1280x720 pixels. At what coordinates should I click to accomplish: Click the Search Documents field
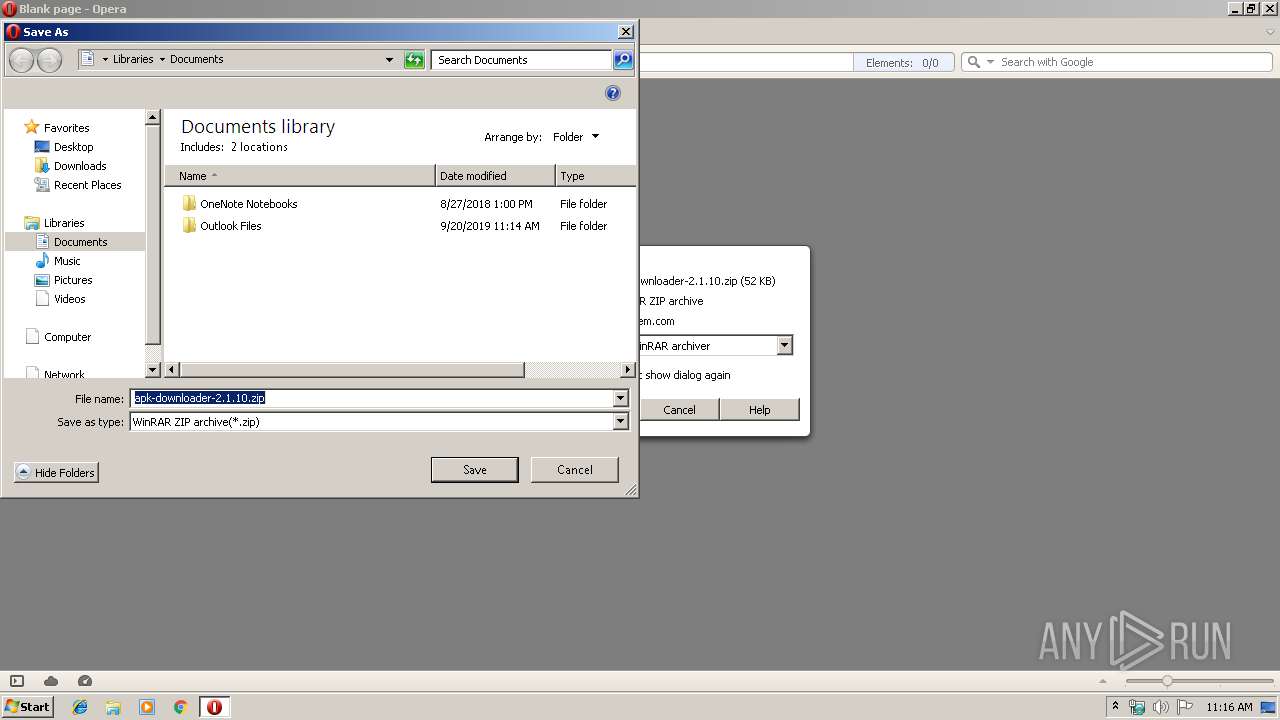(522, 60)
